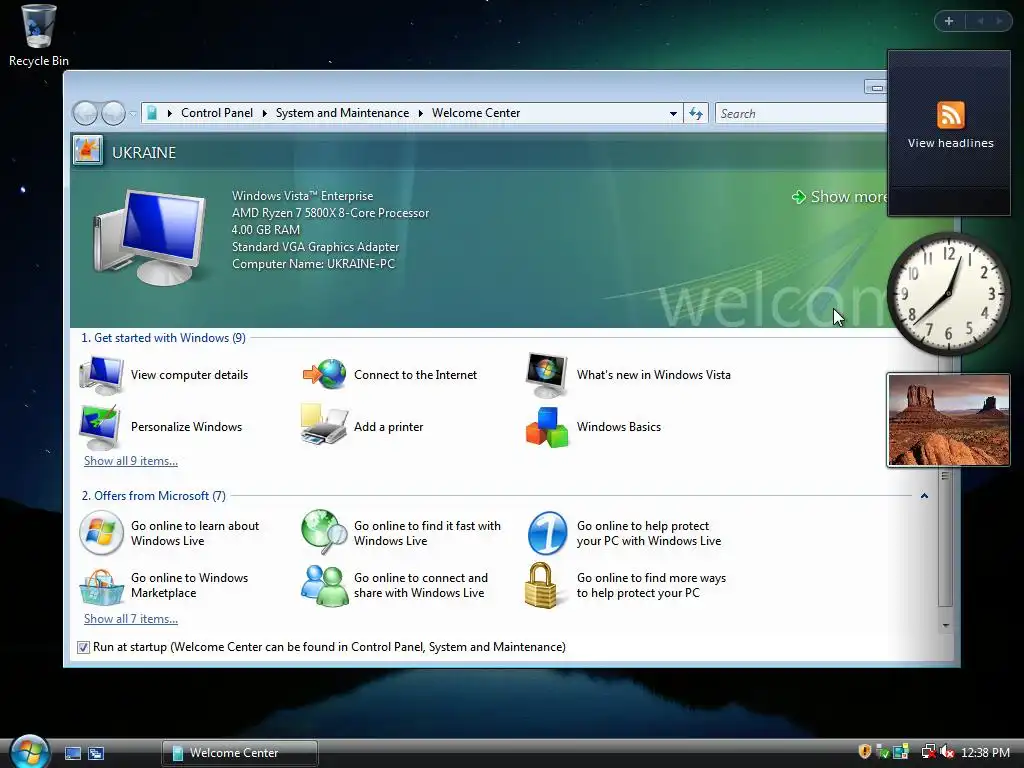Select Go online to connect and share
This screenshot has height=768, width=1024.
(x=394, y=586)
